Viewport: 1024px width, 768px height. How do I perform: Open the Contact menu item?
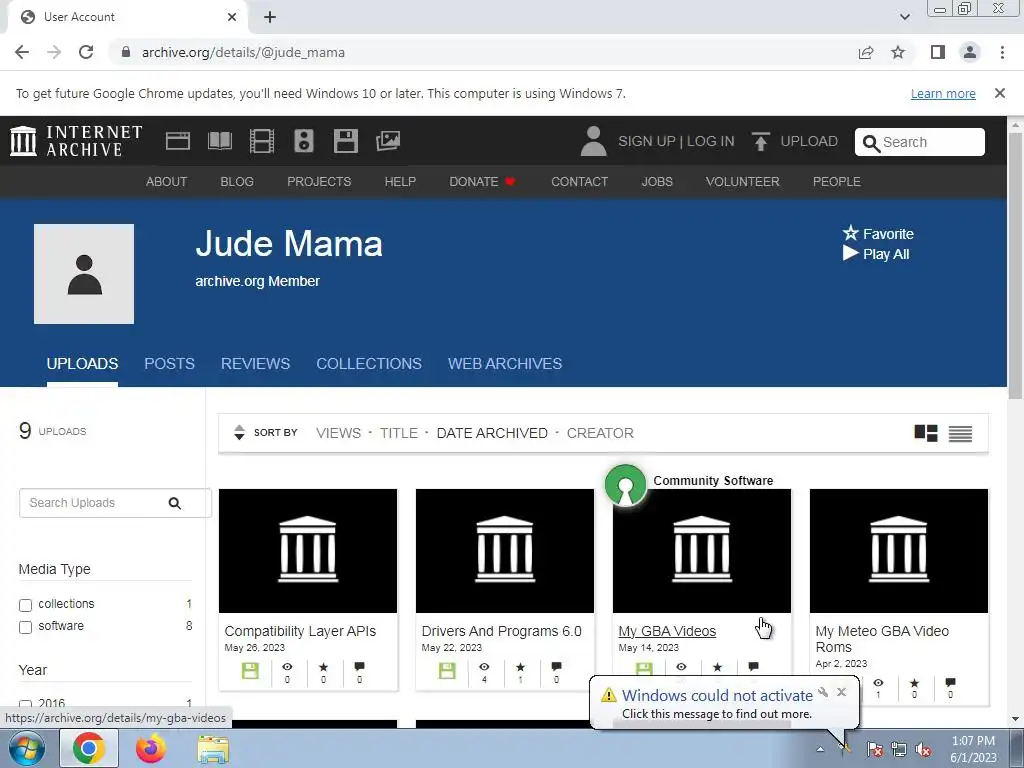click(579, 182)
